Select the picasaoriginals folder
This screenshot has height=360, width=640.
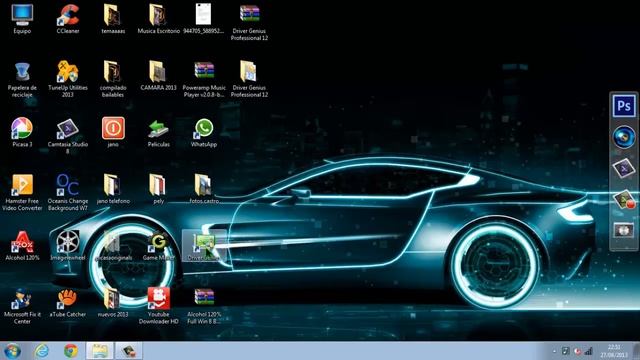(x=113, y=246)
